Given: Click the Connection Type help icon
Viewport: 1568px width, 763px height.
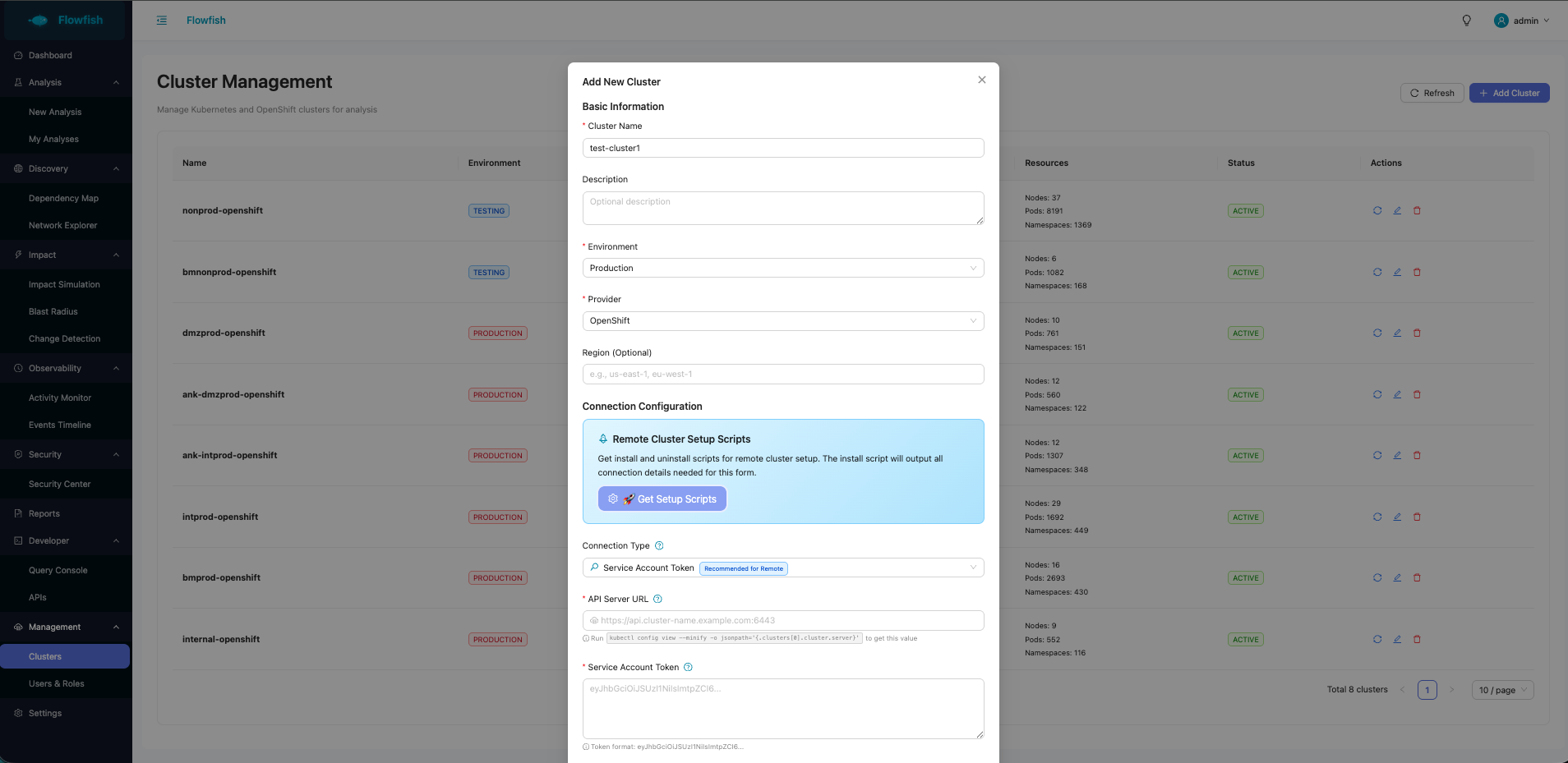Looking at the screenshot, I should click(x=659, y=545).
